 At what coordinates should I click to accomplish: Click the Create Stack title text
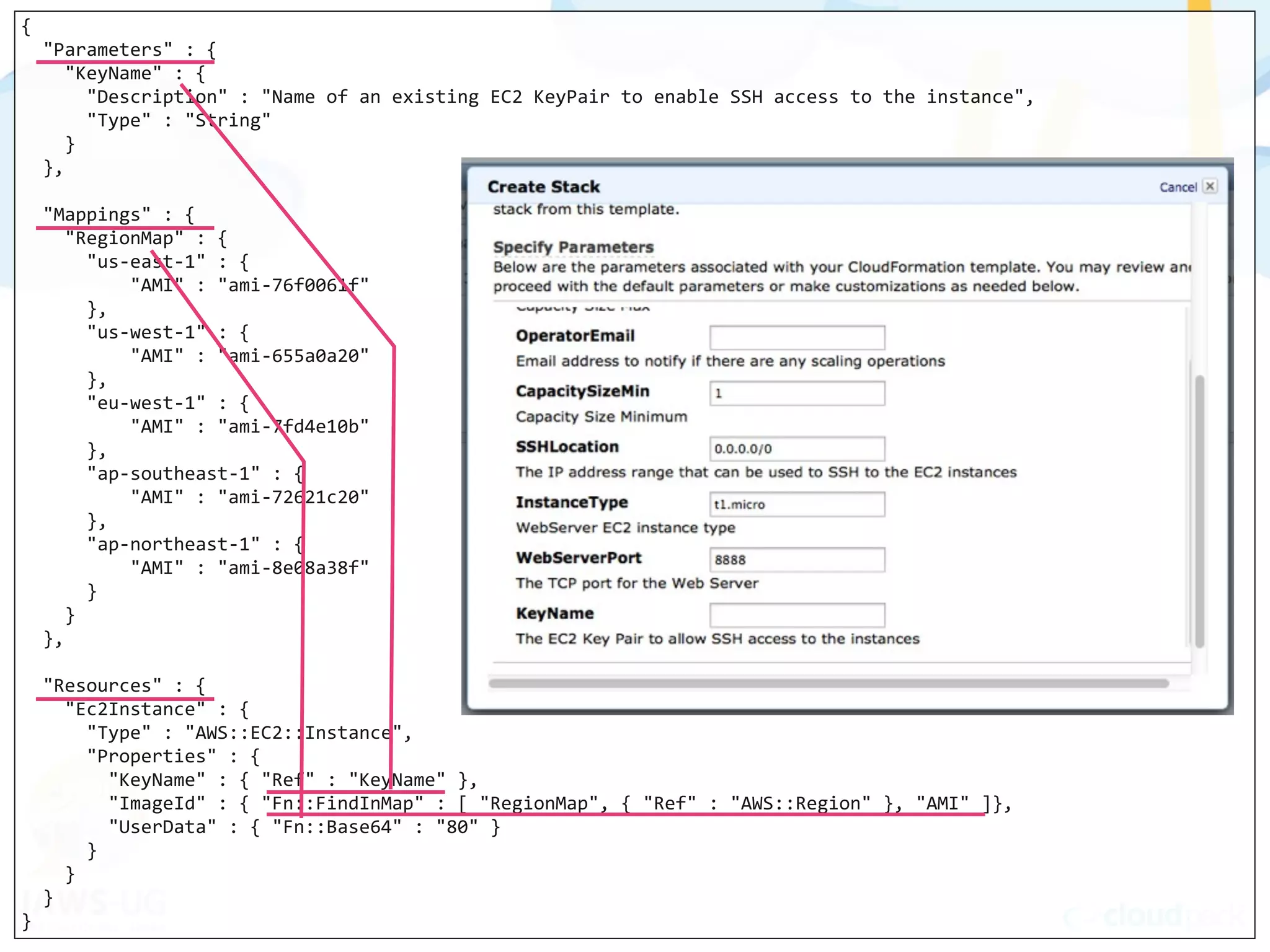point(543,187)
